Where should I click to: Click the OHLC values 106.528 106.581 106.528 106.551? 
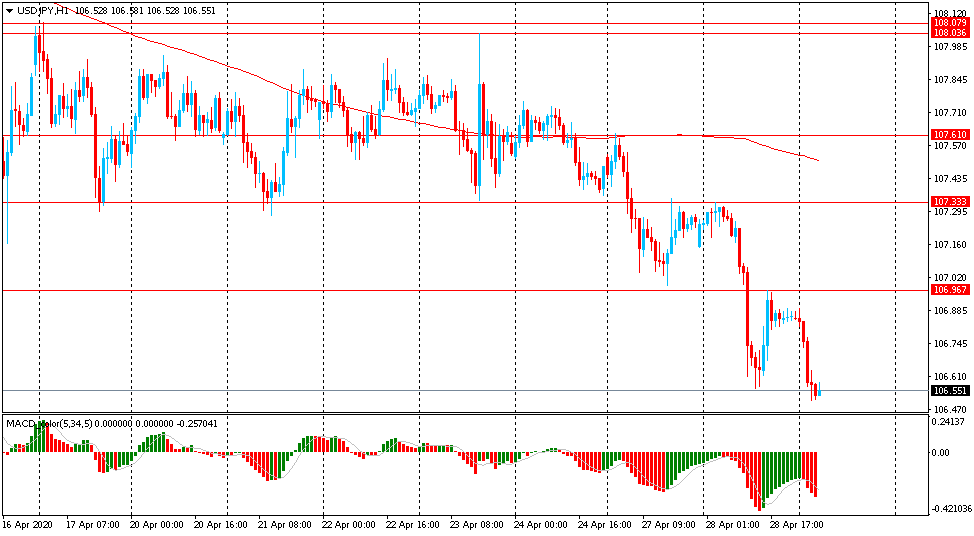(145, 11)
